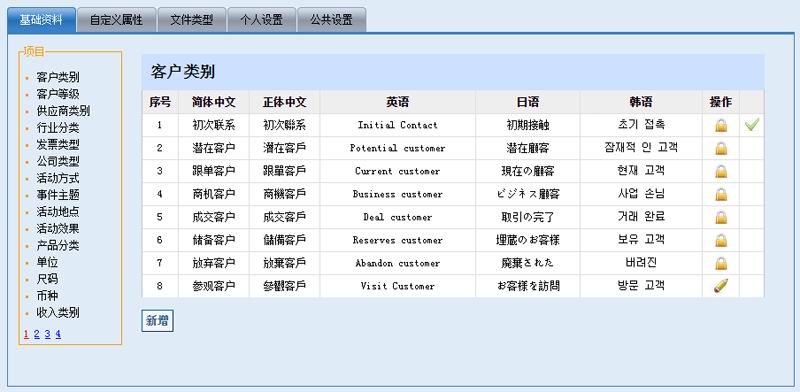Click lock icon for 潜在客户 row
The image size is (800, 392).
coord(720,149)
